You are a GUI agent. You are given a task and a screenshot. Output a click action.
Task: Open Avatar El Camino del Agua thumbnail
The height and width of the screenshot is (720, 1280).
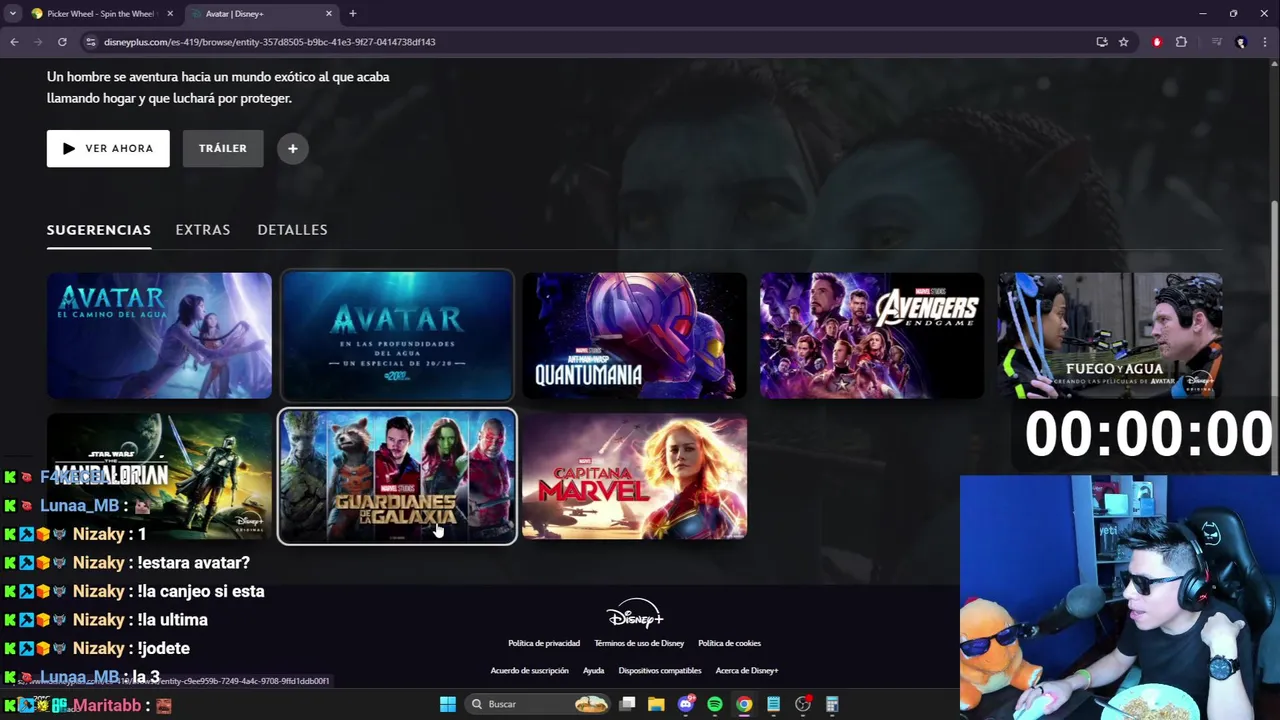pyautogui.click(x=159, y=336)
